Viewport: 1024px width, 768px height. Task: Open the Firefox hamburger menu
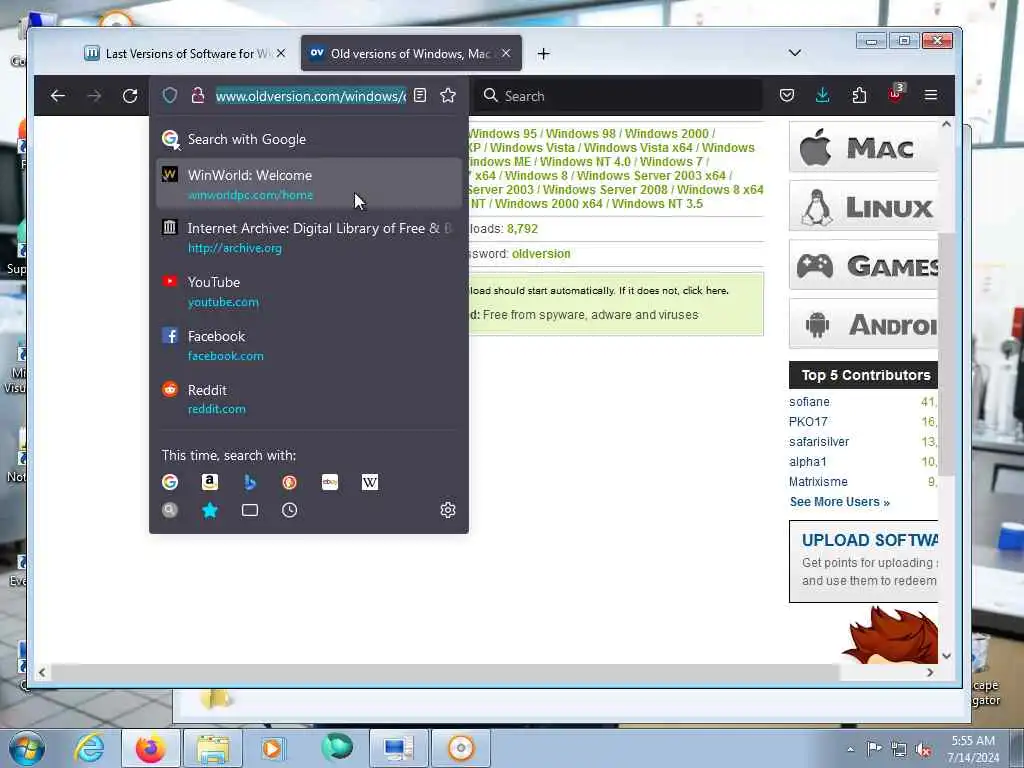[x=931, y=95]
